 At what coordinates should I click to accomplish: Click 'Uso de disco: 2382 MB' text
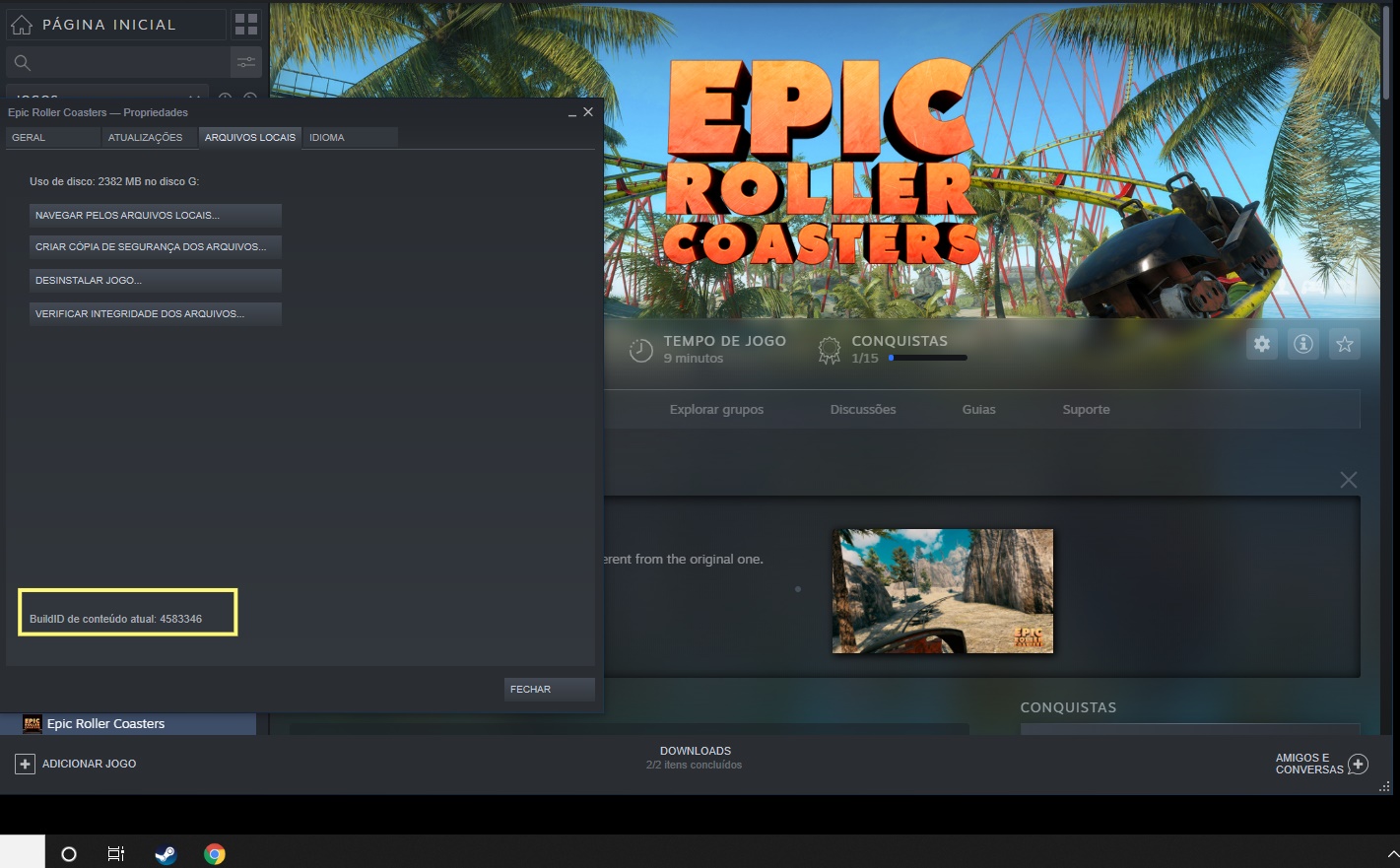[114, 181]
